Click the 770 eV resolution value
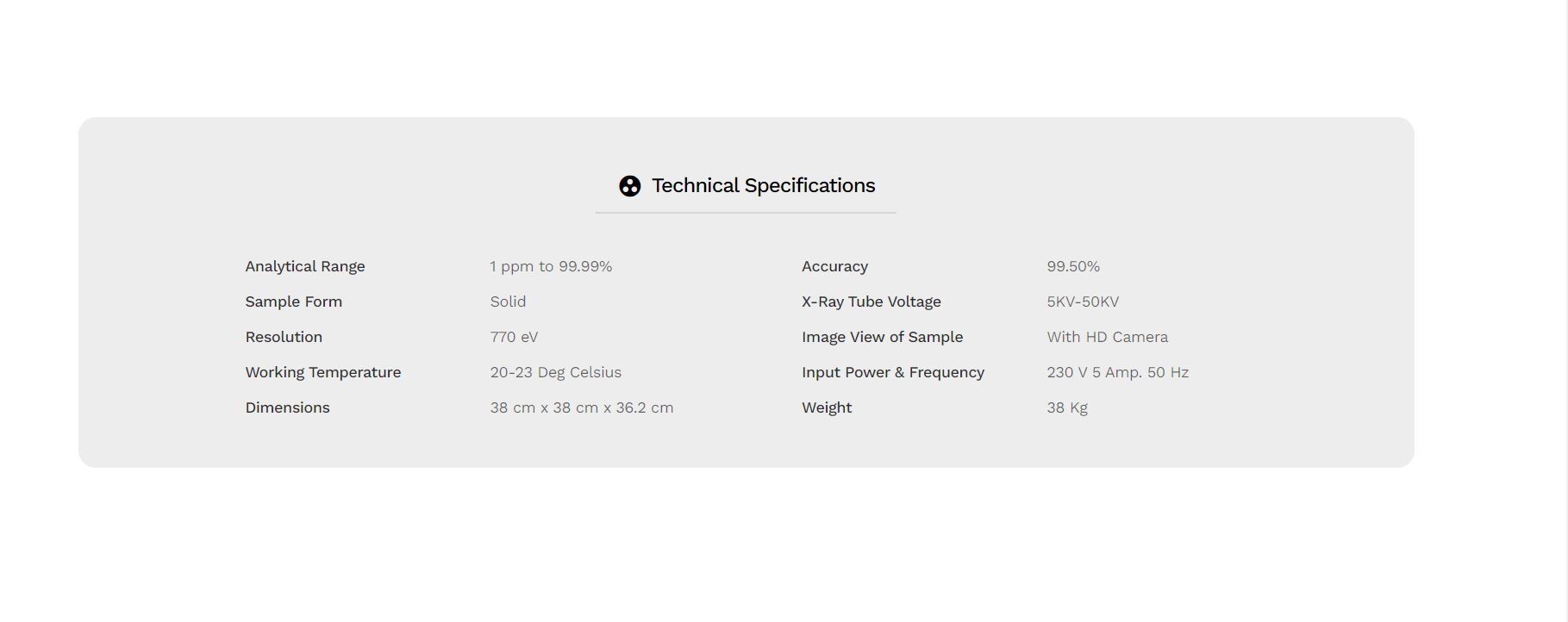Viewport: 1568px width, 622px height. point(514,337)
